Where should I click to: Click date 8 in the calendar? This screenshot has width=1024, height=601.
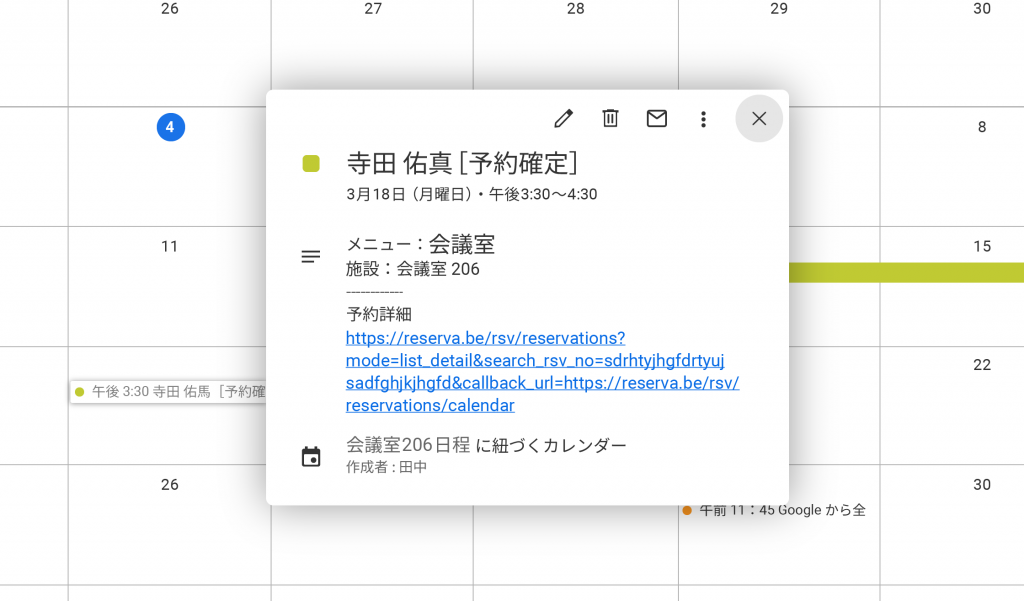click(x=982, y=127)
